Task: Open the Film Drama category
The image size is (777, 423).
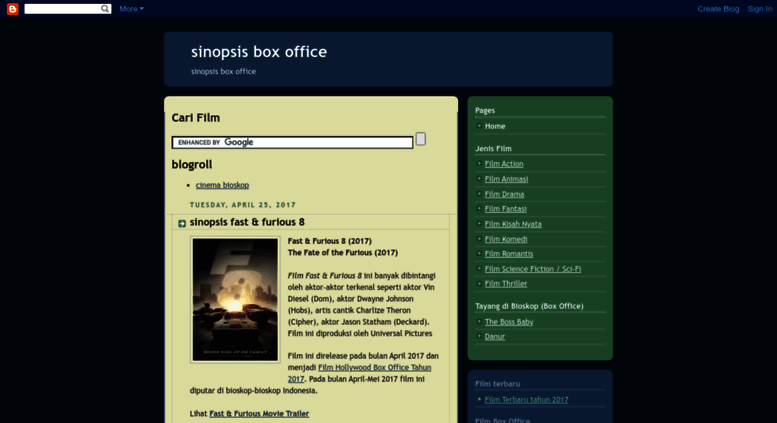Action: pyautogui.click(x=504, y=194)
